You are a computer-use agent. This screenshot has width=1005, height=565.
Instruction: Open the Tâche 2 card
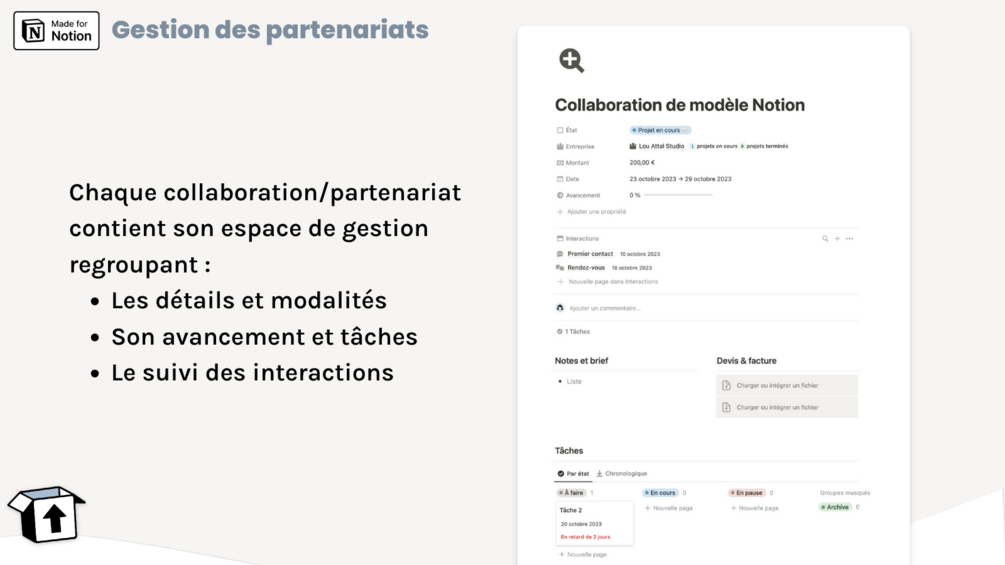point(594,522)
